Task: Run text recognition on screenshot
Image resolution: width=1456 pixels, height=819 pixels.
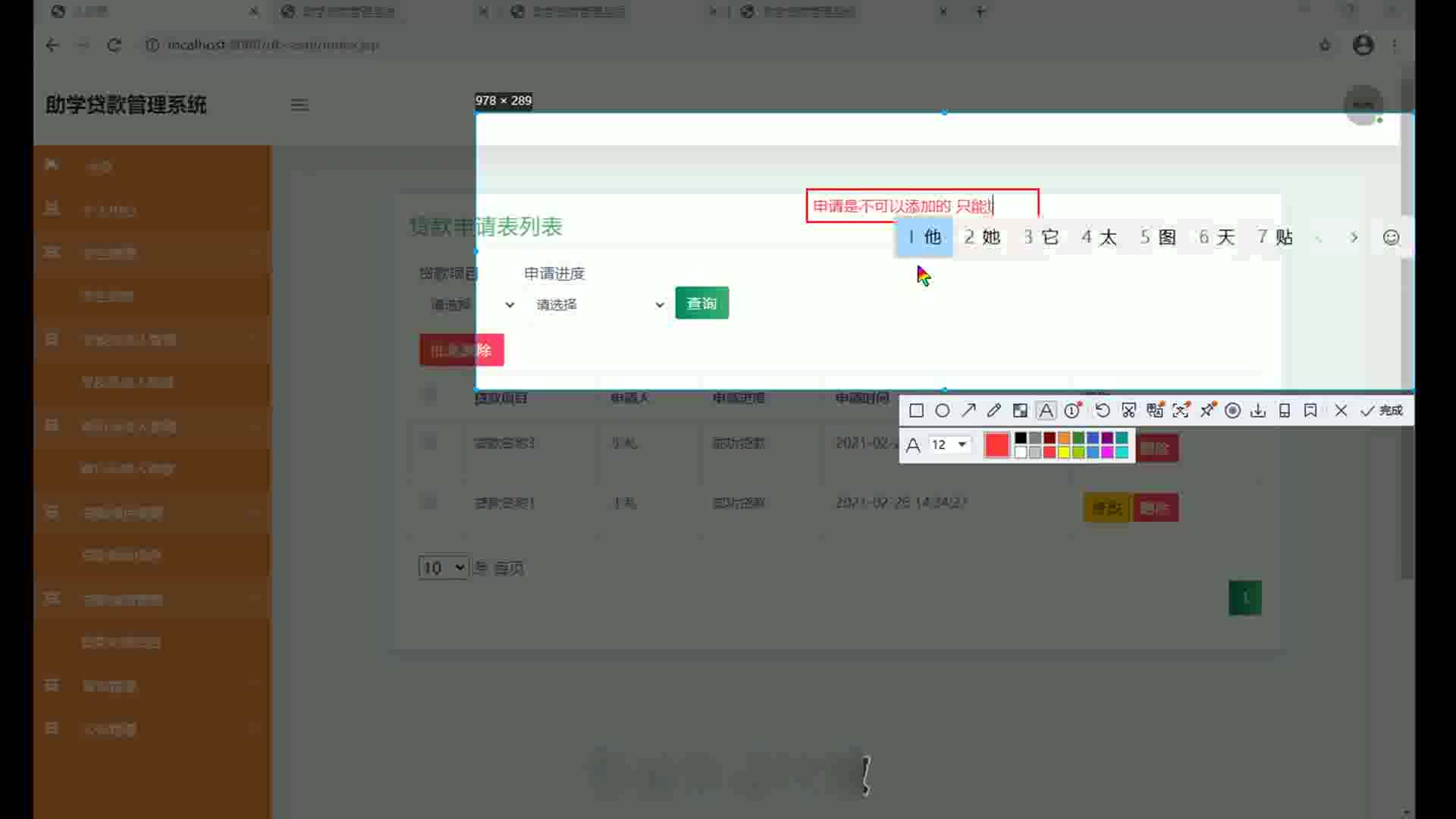Action: coord(1181,410)
